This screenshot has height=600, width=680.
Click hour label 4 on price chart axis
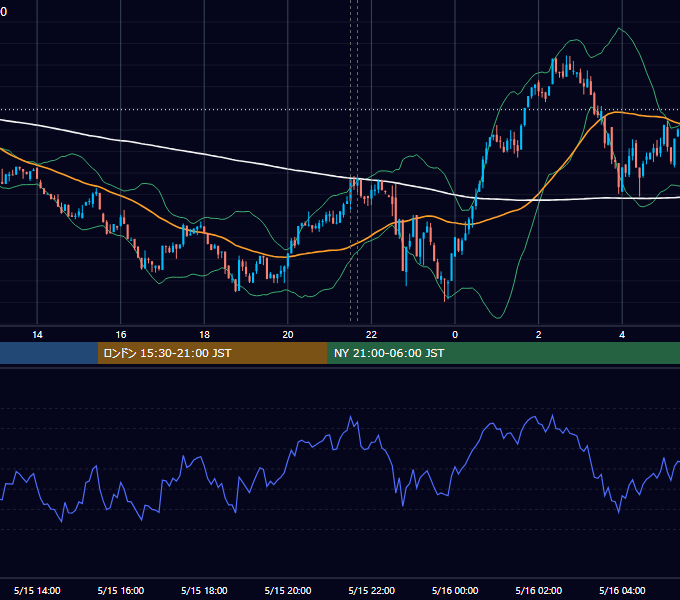point(622,335)
